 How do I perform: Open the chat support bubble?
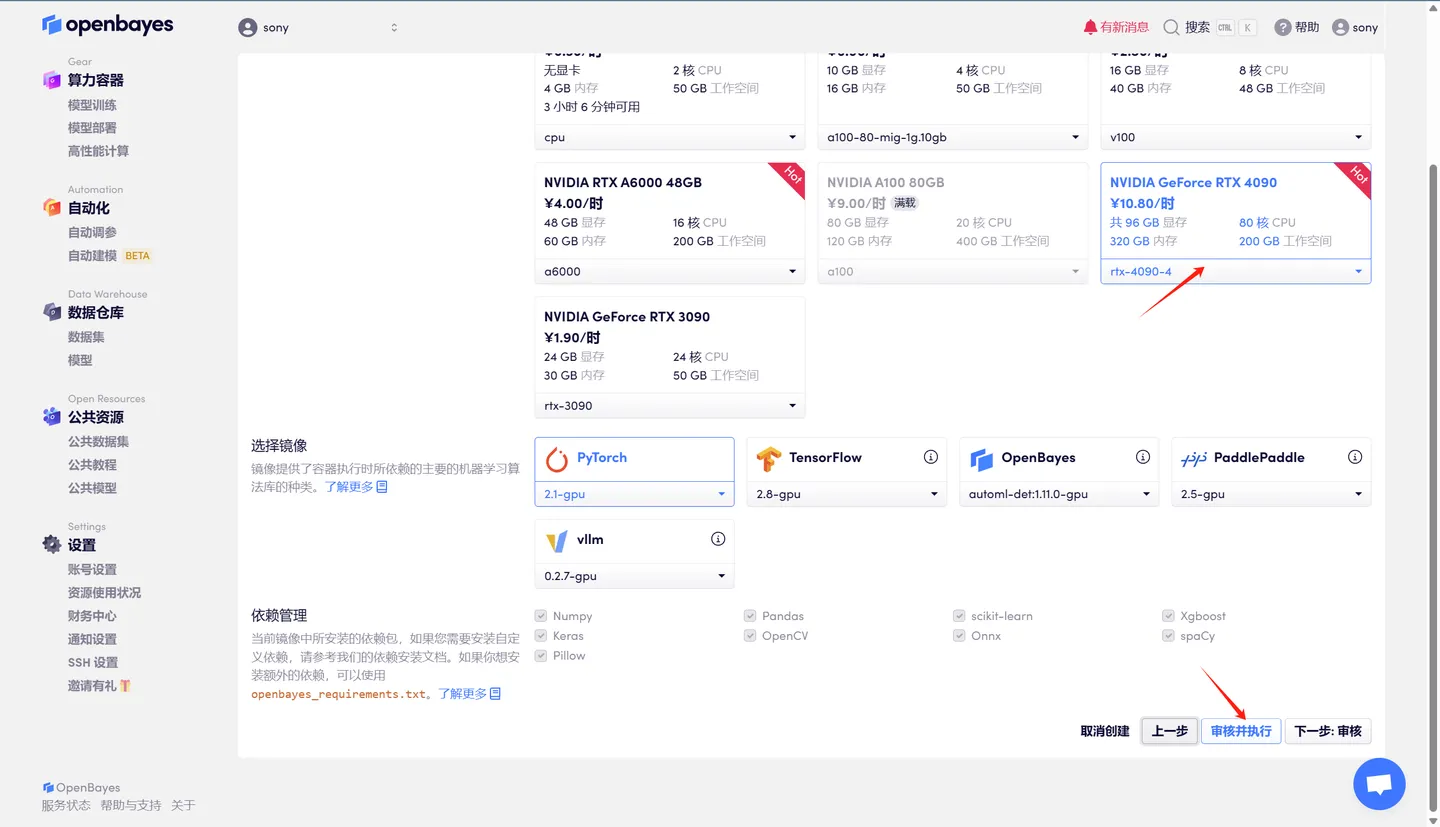point(1379,784)
